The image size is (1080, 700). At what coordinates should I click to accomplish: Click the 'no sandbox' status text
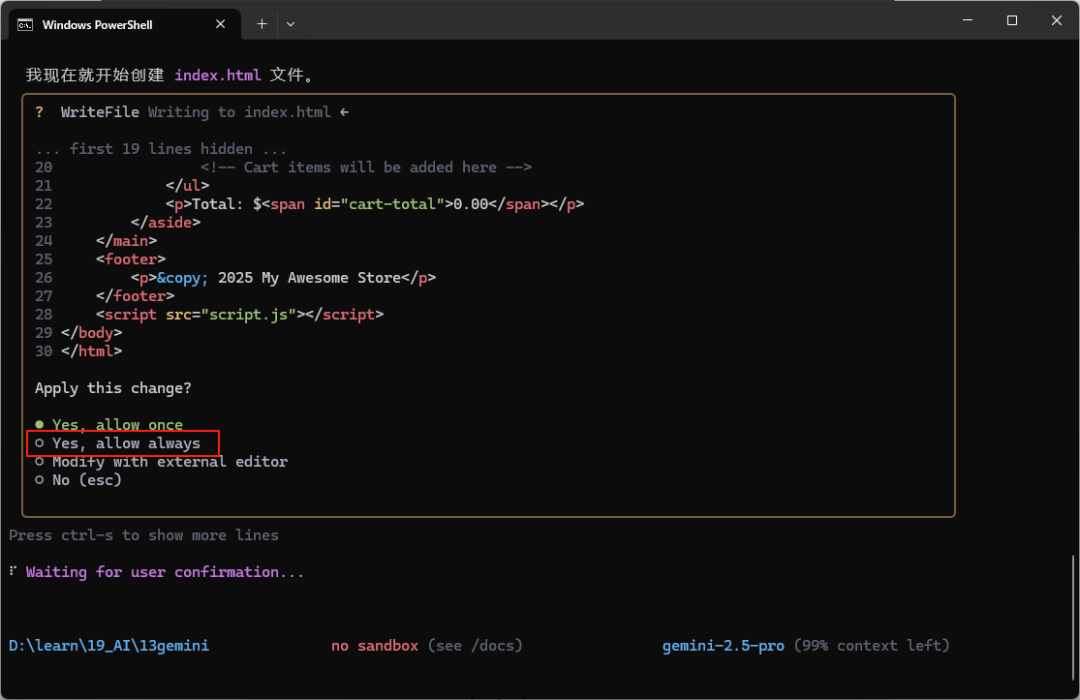click(375, 646)
